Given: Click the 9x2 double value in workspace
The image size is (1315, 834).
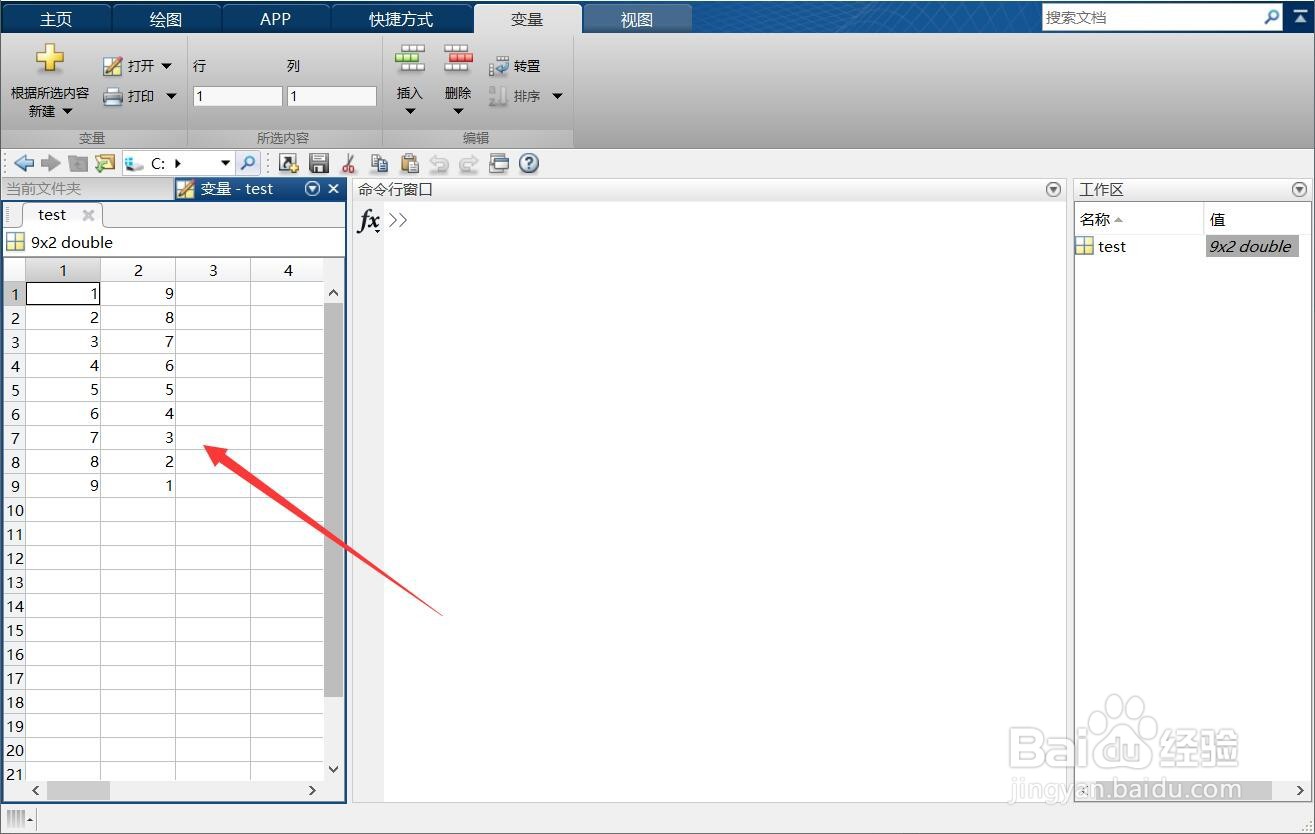Looking at the screenshot, I should tap(1250, 246).
